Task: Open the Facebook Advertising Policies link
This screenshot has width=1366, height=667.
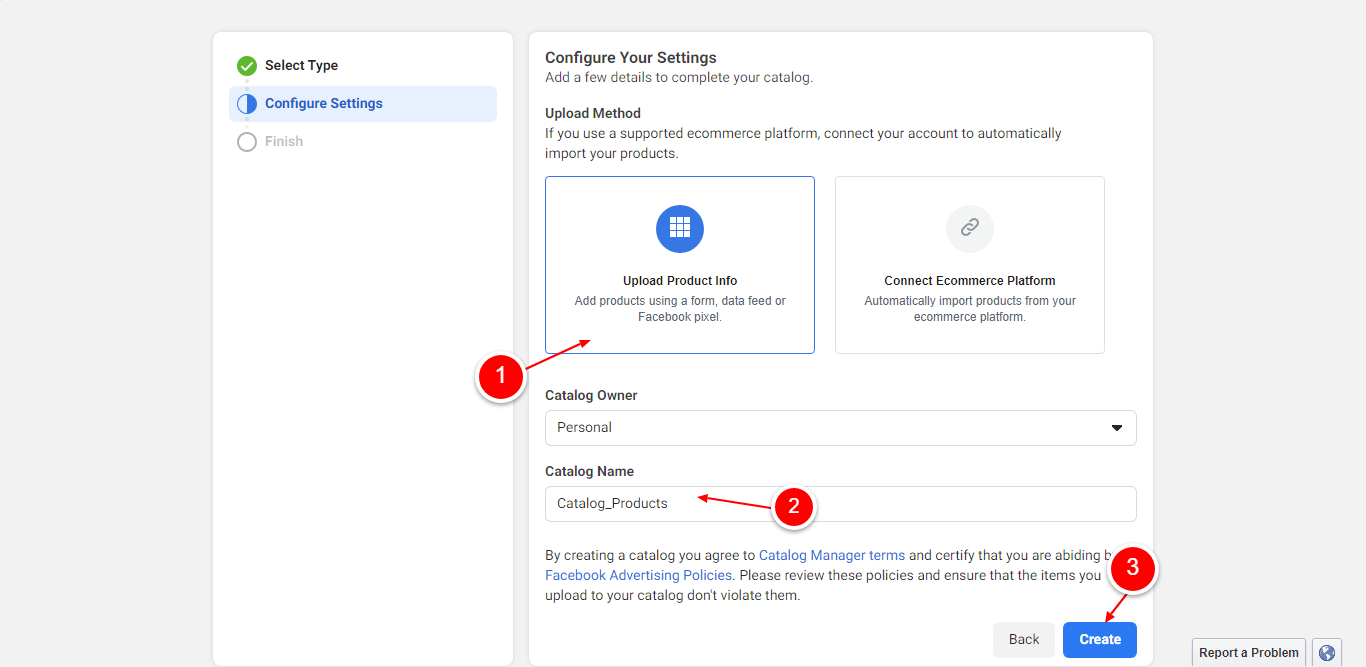Action: pos(638,575)
